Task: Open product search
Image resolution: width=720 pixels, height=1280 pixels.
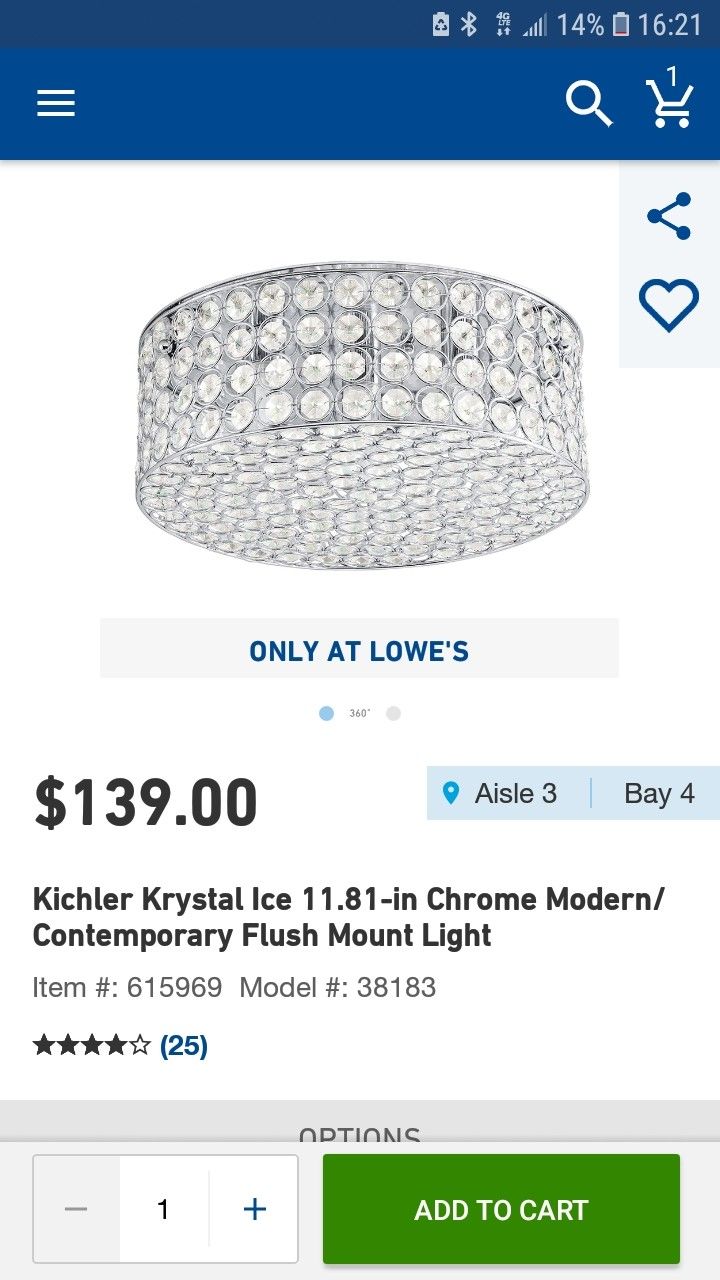Action: [588, 103]
